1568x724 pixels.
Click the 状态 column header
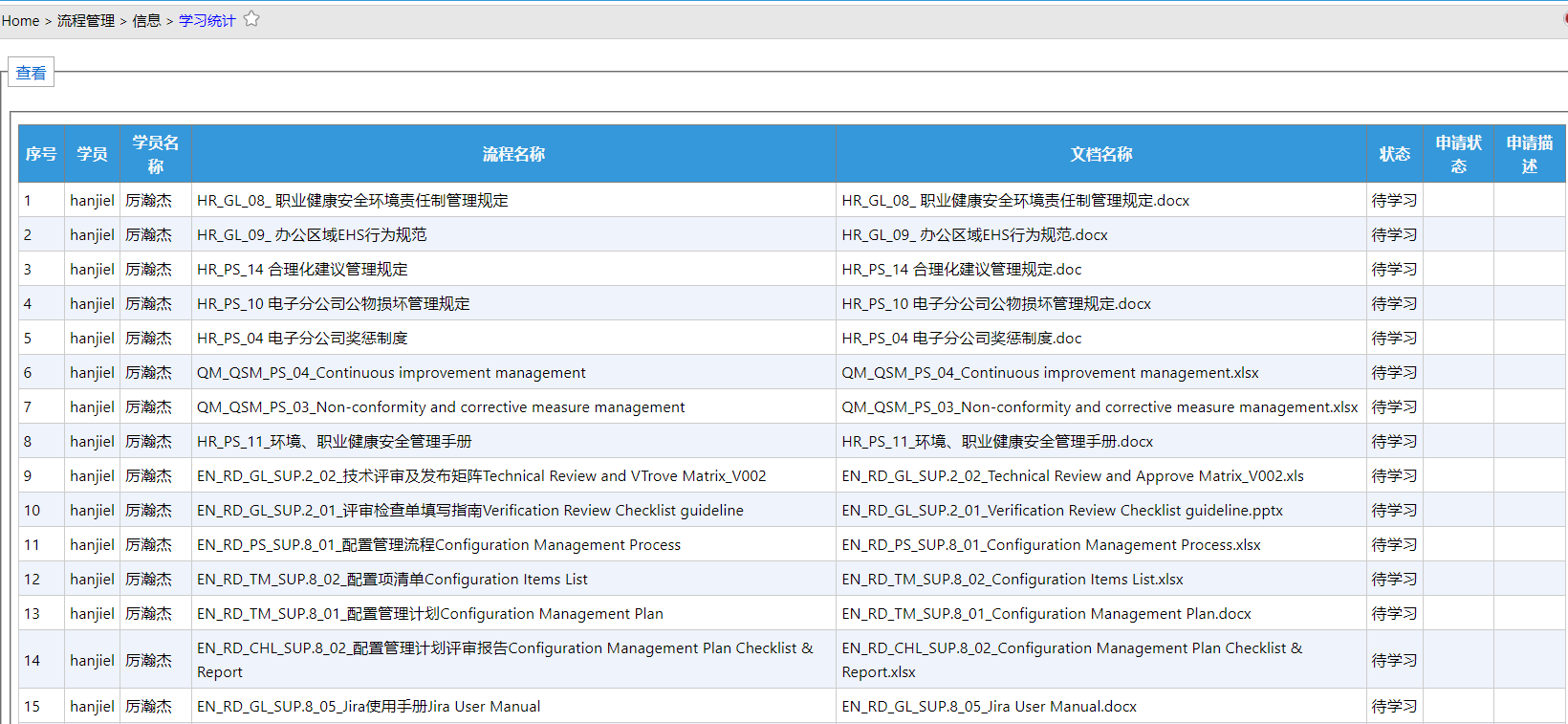click(1395, 154)
